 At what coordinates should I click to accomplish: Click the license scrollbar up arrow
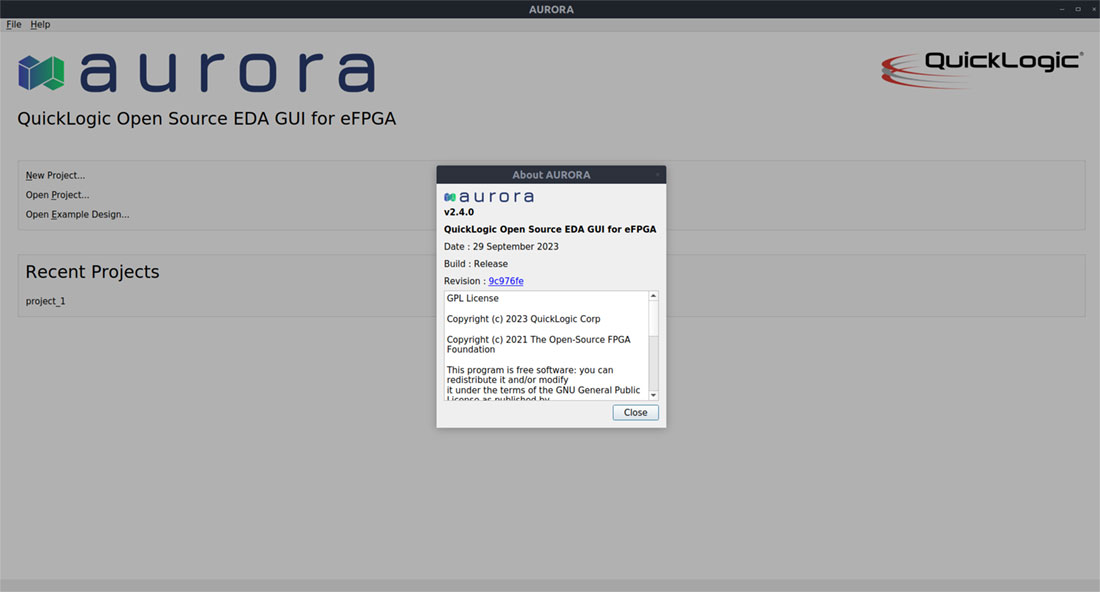653,296
